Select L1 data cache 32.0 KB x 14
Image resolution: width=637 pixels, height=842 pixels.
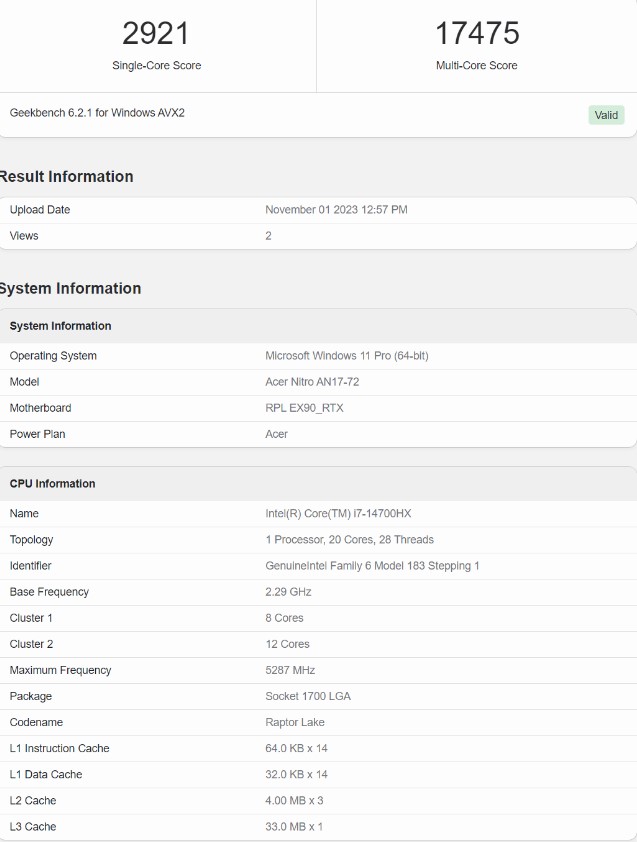click(x=296, y=774)
